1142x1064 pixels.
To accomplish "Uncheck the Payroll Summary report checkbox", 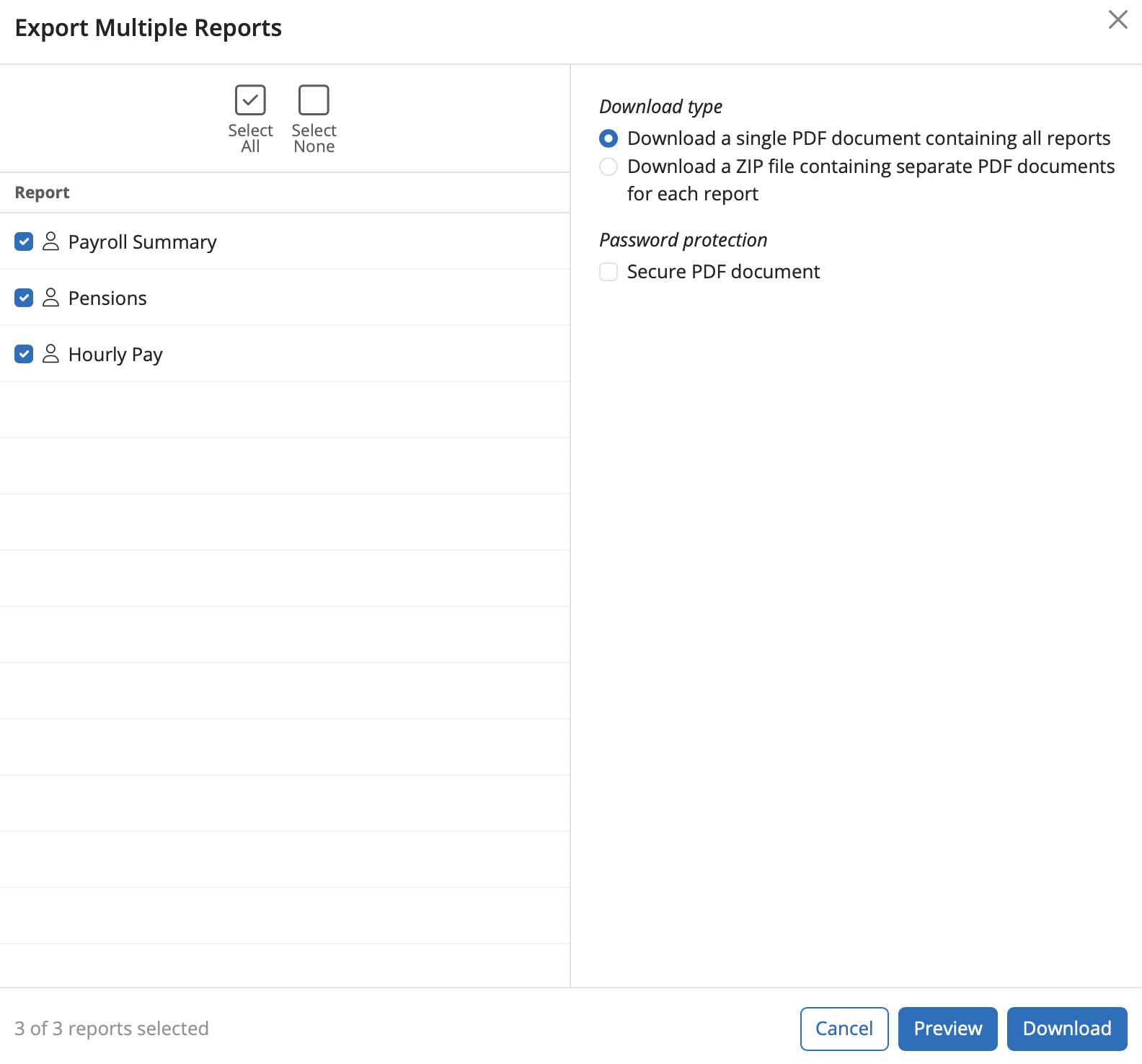I will pos(24,241).
